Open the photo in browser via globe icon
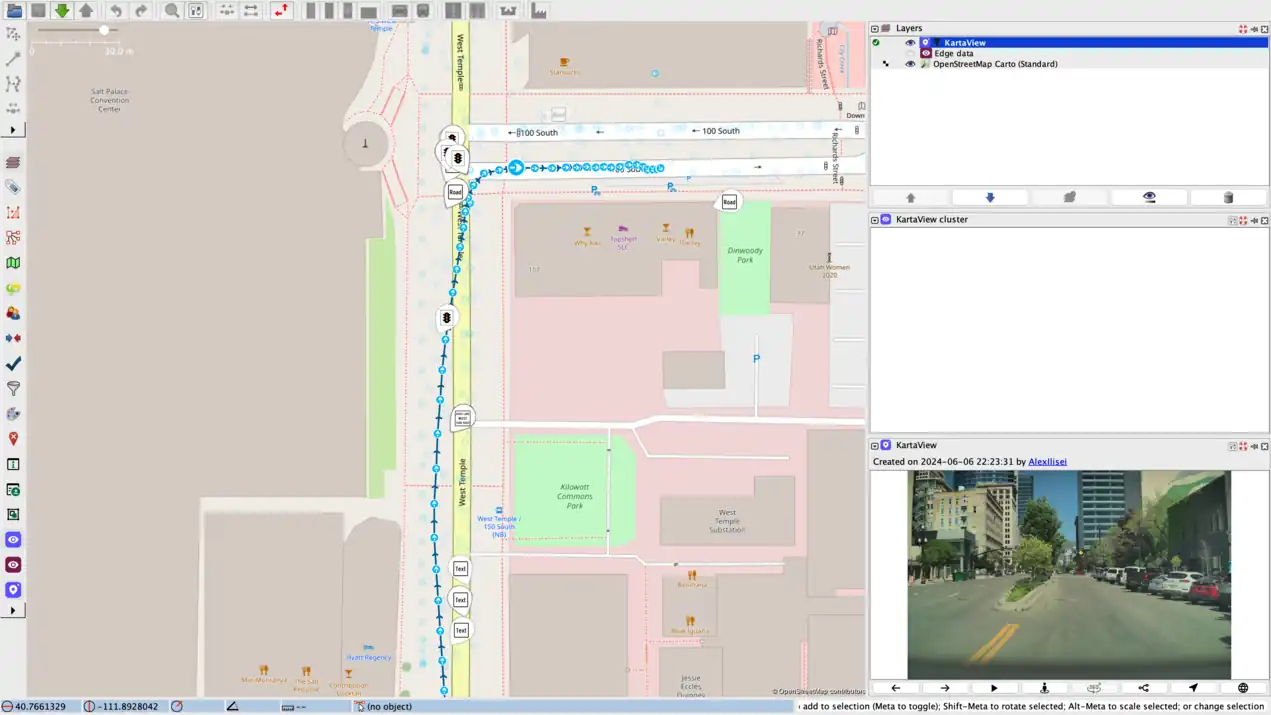This screenshot has height=715, width=1271. (1243, 688)
